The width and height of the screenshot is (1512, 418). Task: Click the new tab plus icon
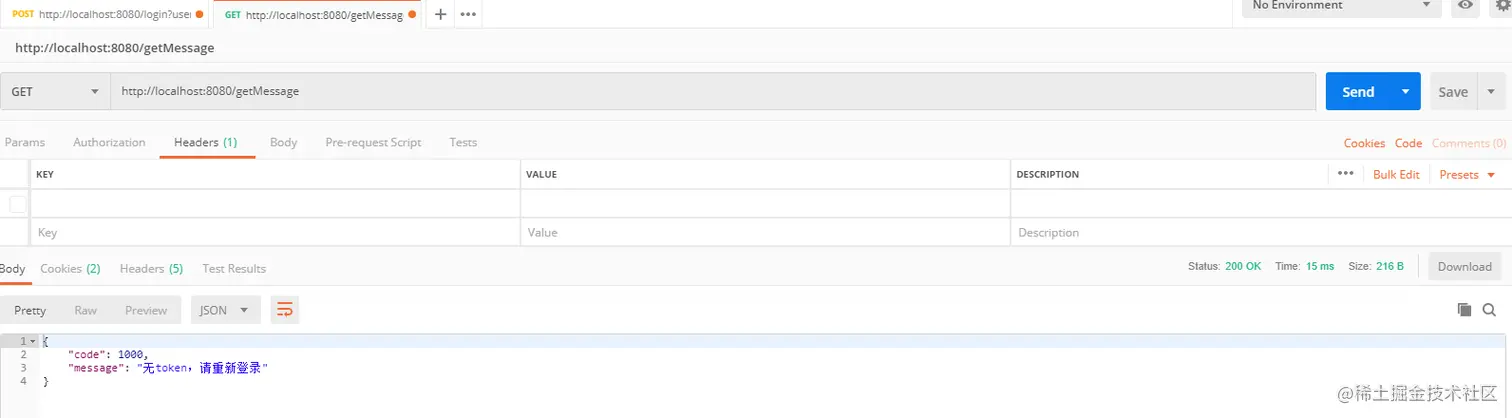tap(440, 14)
